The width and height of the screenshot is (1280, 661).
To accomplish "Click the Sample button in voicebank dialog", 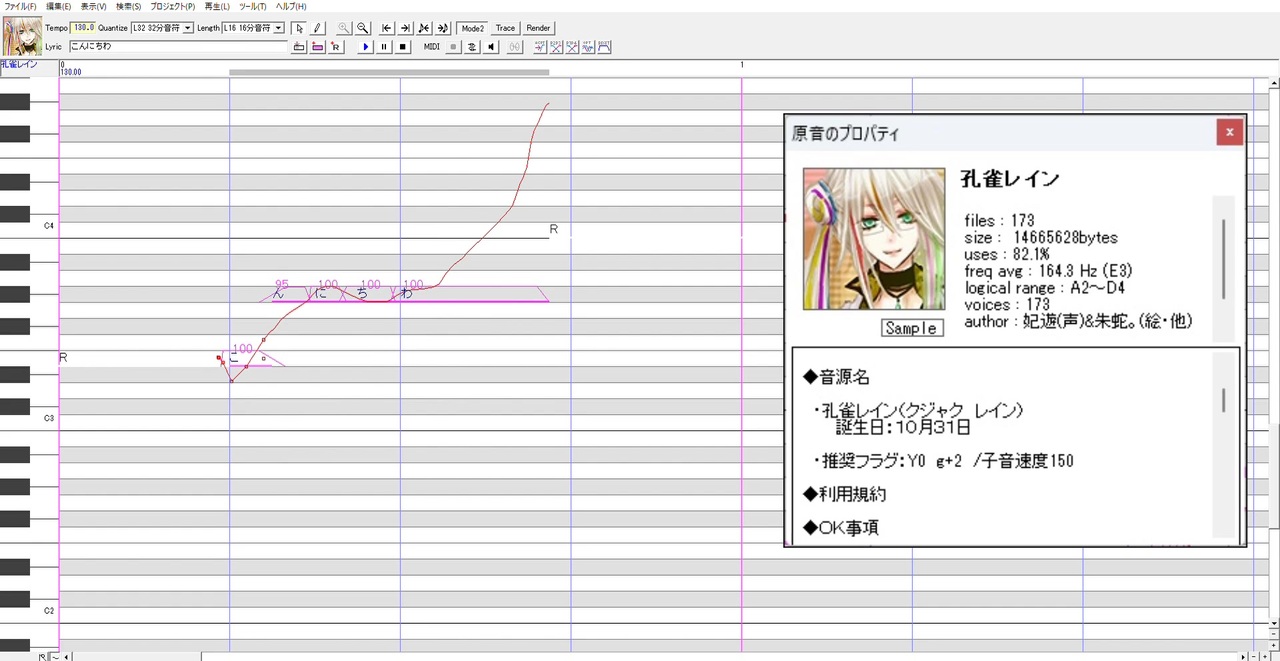I will click(x=912, y=328).
